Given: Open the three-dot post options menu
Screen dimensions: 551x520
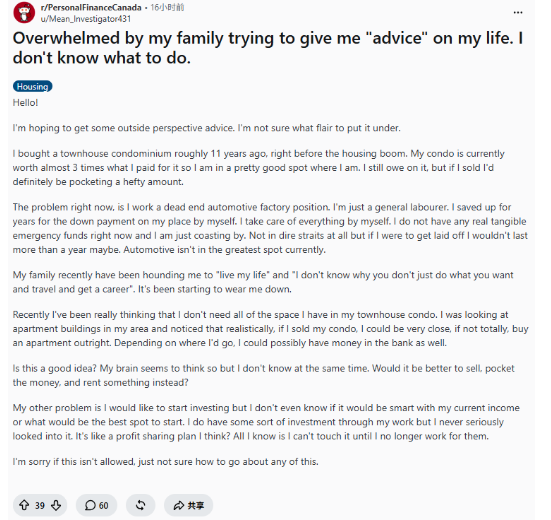Looking at the screenshot, I should pyautogui.click(x=518, y=13).
